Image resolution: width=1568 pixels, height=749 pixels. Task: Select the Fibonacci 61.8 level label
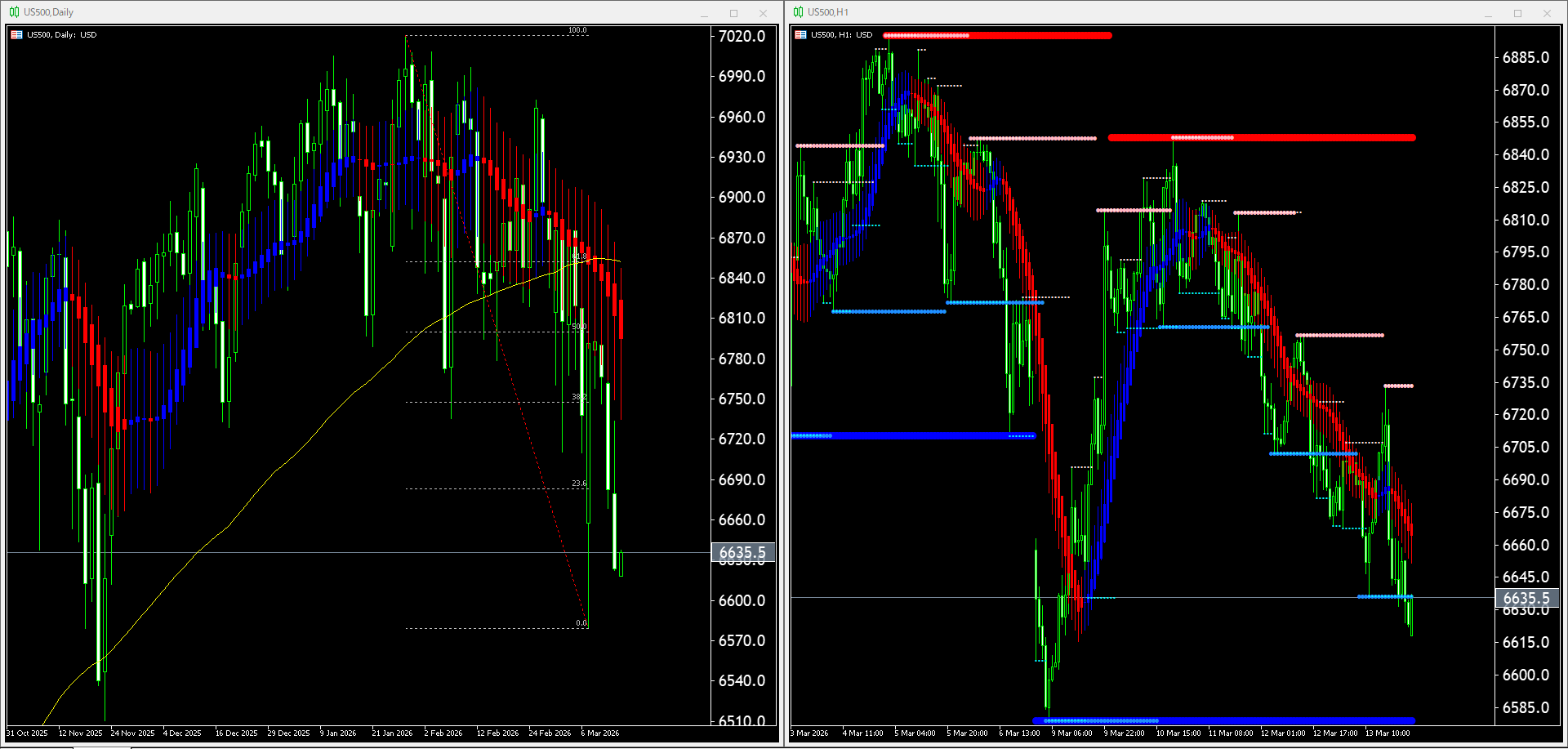pos(579,256)
